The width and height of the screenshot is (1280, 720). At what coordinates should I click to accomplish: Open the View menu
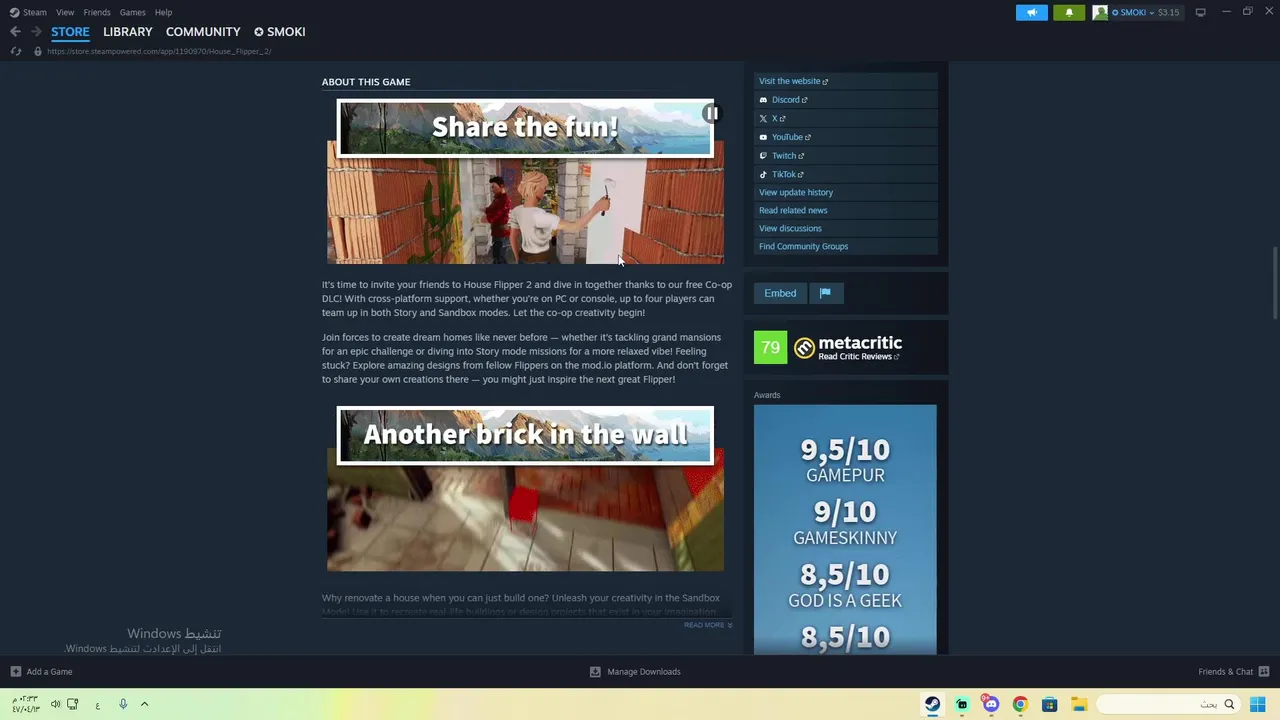pos(65,12)
